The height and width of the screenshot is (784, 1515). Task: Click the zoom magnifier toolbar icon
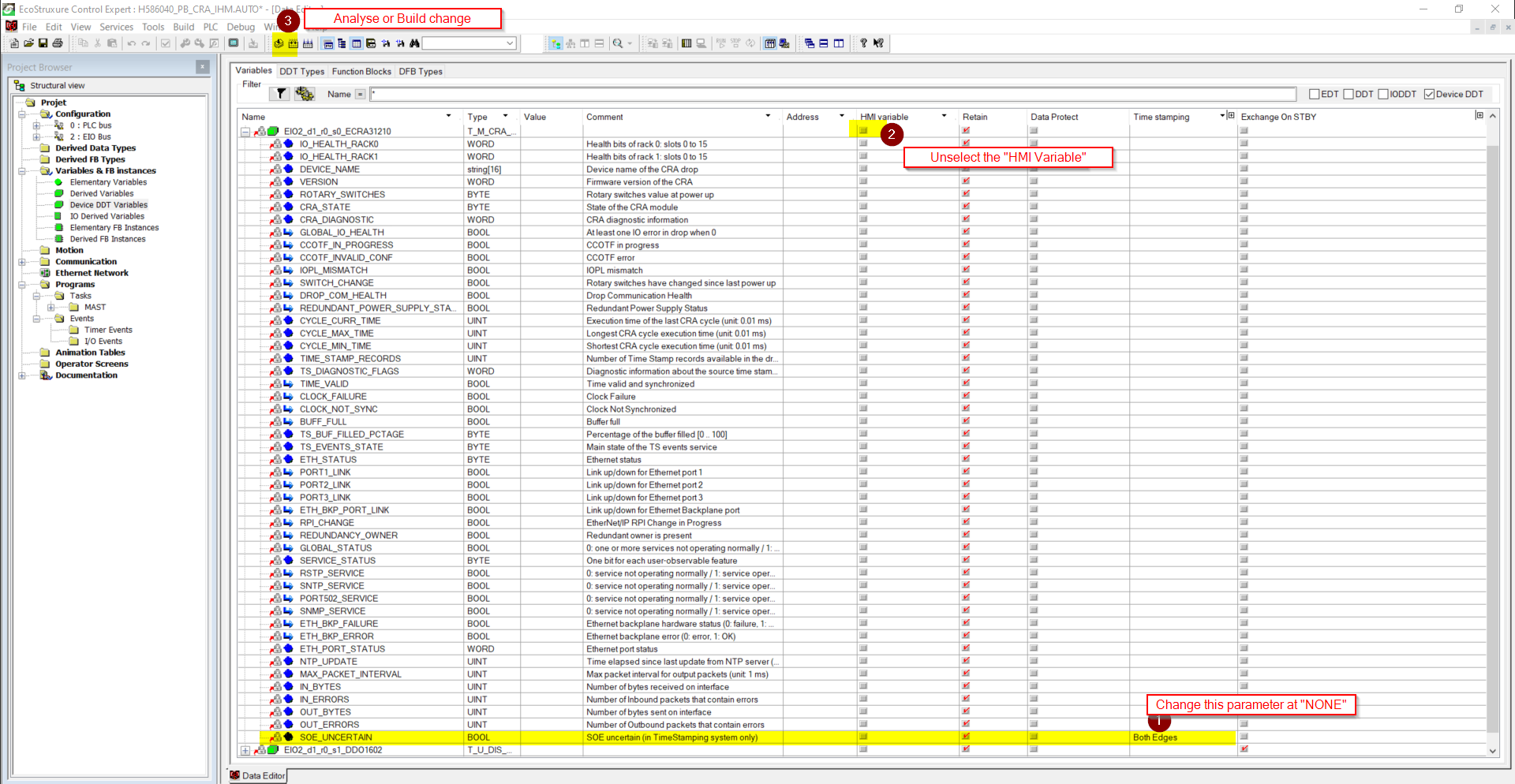click(x=618, y=43)
